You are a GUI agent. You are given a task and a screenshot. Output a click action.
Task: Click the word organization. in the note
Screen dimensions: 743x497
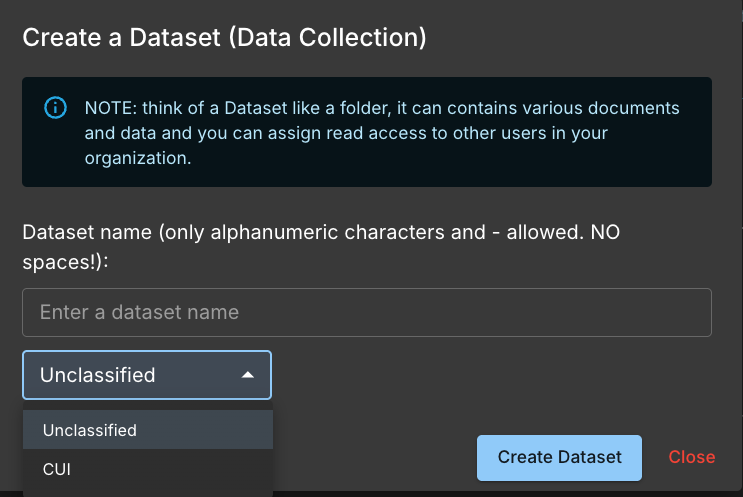tap(138, 158)
